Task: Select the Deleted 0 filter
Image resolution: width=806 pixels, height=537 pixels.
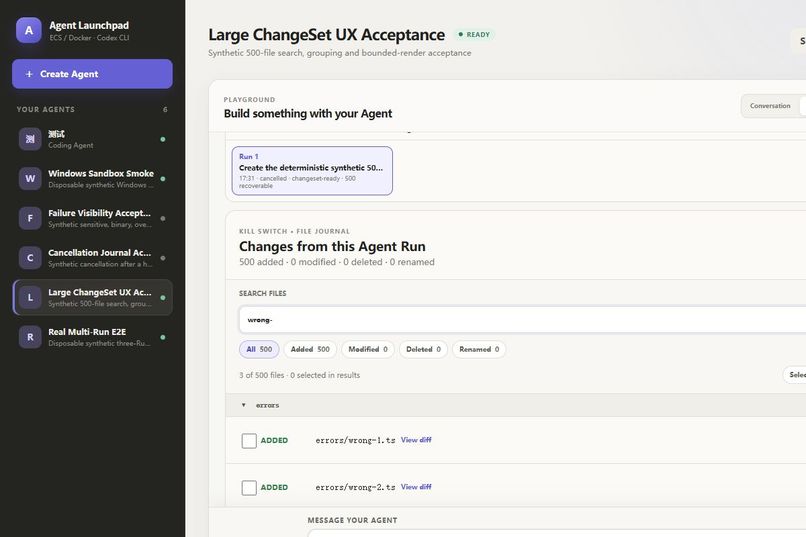Action: coord(424,349)
